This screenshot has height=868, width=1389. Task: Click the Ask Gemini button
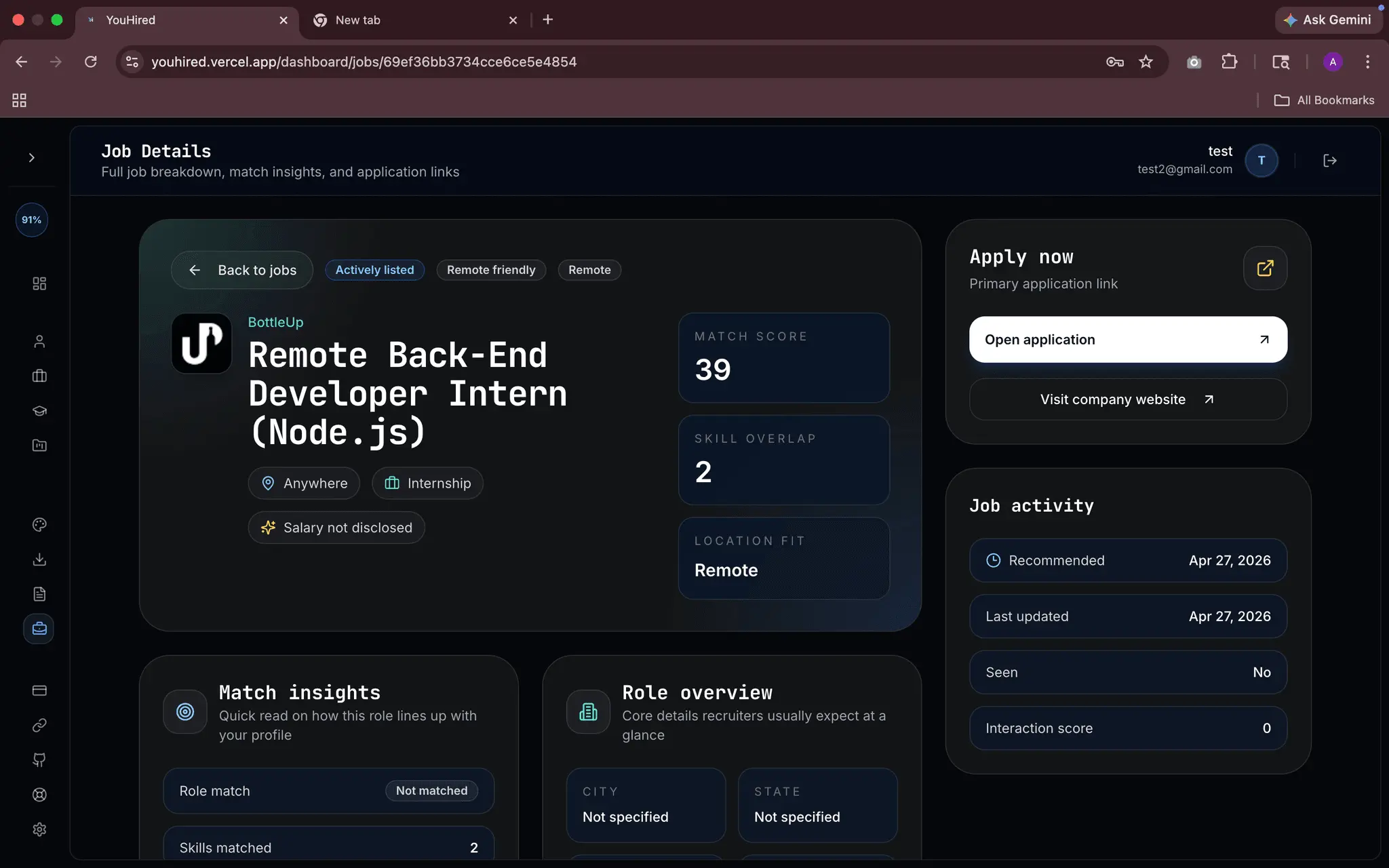[x=1329, y=20]
